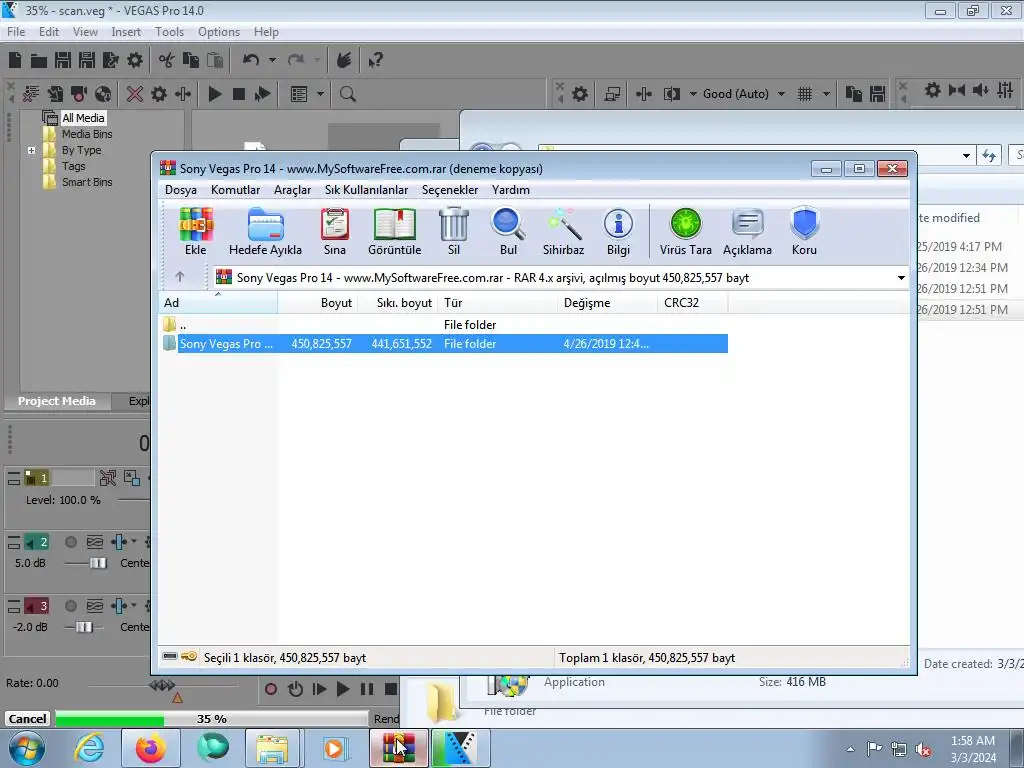The image size is (1024, 768).
Task: Cancel the VEGAS render
Action: [x=27, y=718]
